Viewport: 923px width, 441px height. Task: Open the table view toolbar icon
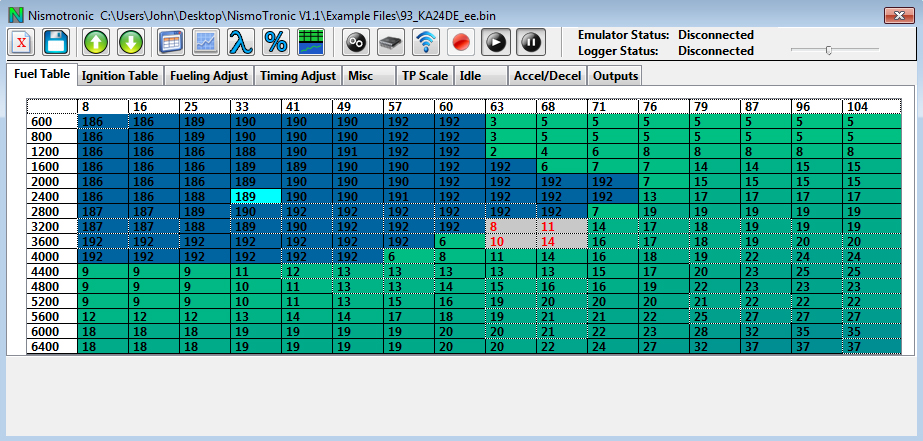pyautogui.click(x=171, y=43)
